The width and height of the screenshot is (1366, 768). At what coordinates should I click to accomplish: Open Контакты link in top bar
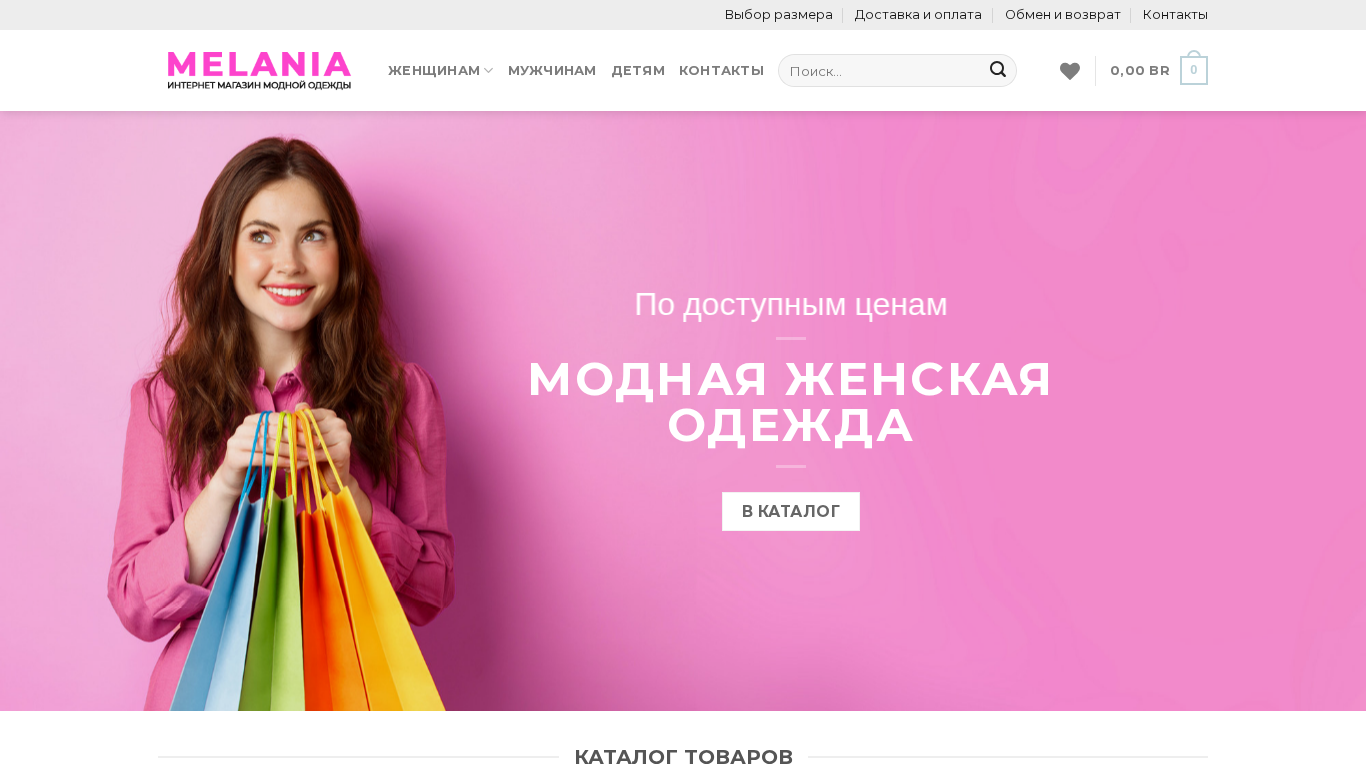point(1175,15)
